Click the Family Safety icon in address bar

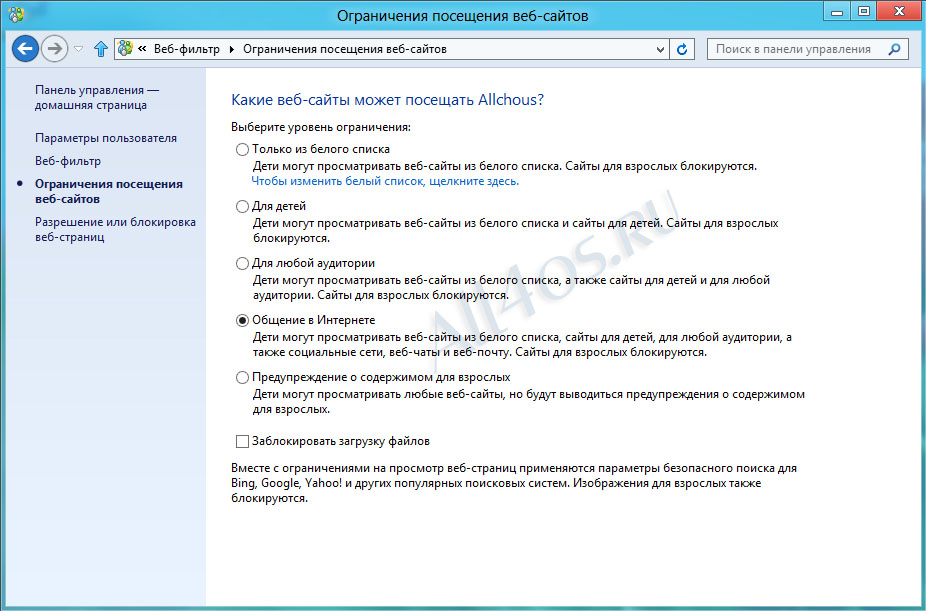125,48
